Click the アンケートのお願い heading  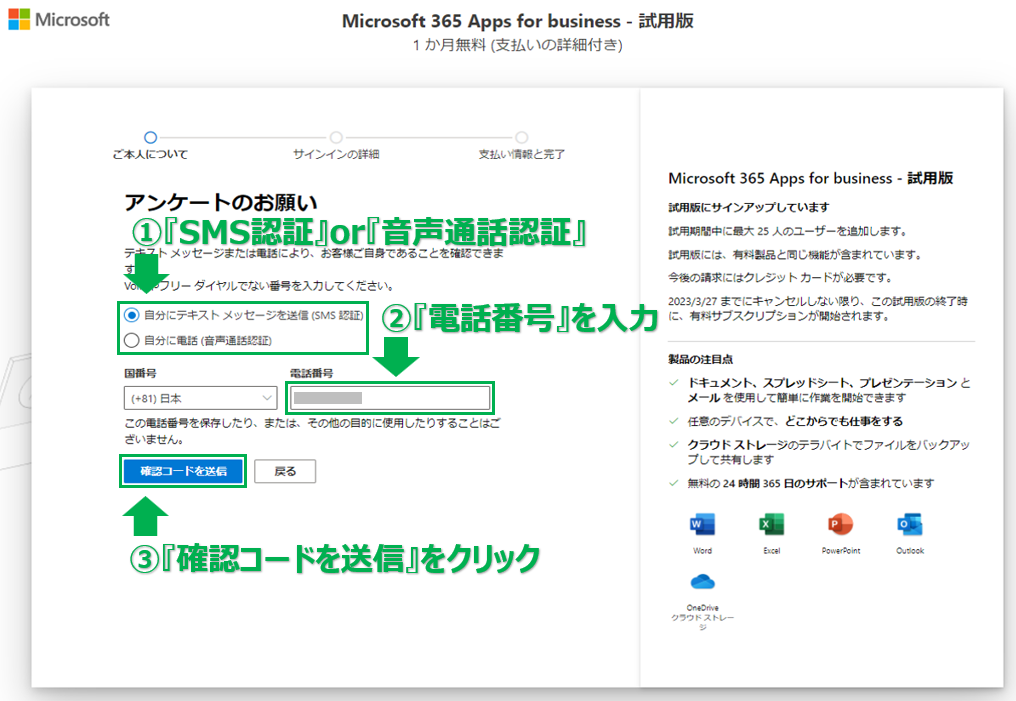coord(221,202)
